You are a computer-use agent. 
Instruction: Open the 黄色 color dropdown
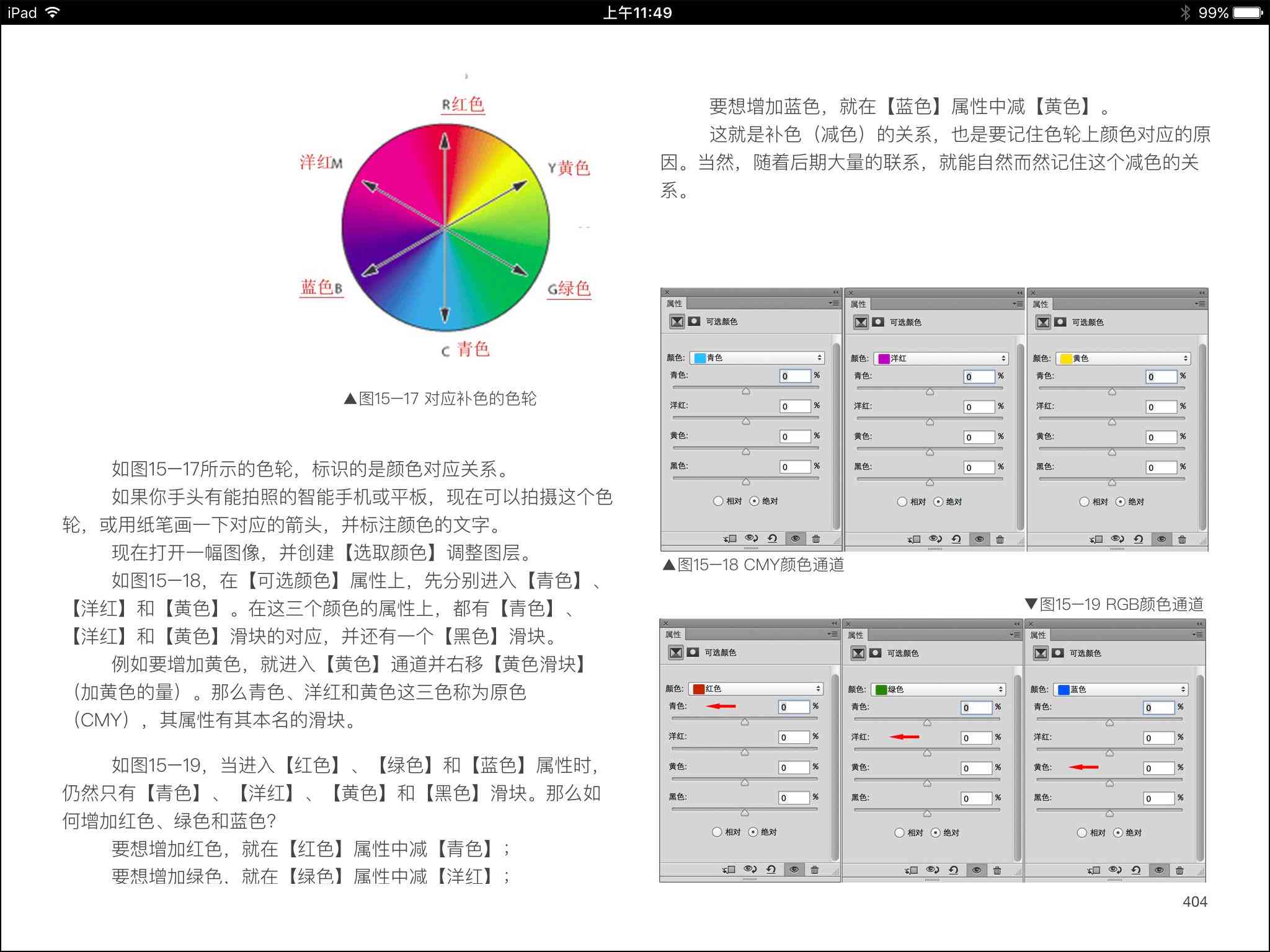tap(1124, 358)
